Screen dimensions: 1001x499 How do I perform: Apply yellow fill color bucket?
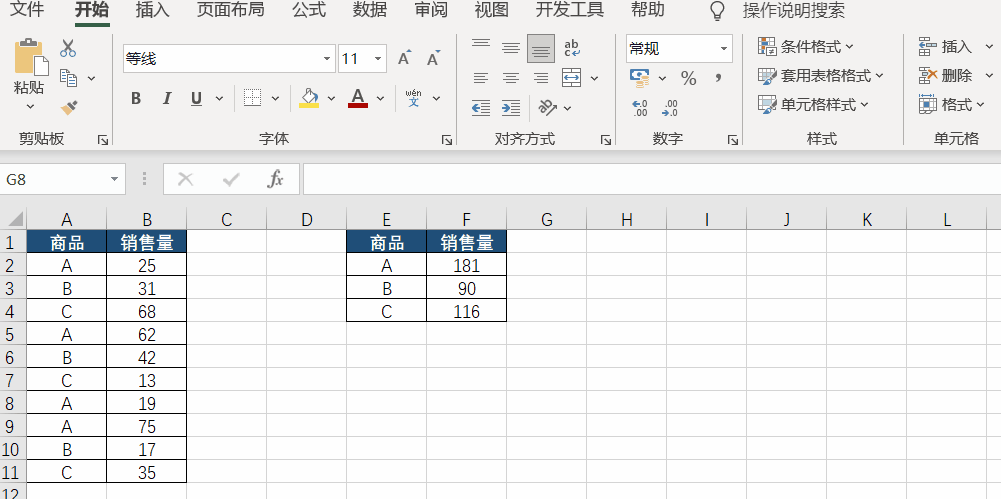coord(309,98)
